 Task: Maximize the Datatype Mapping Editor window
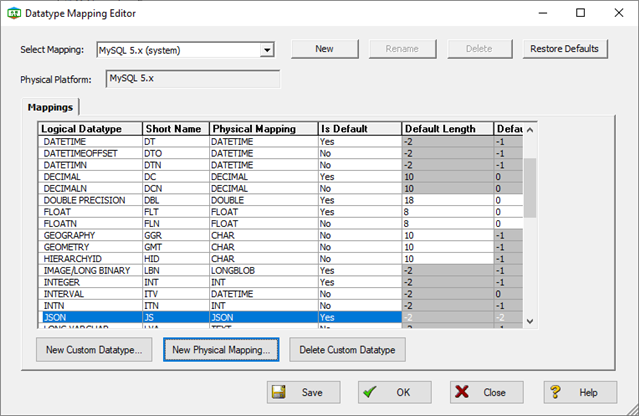[580, 13]
